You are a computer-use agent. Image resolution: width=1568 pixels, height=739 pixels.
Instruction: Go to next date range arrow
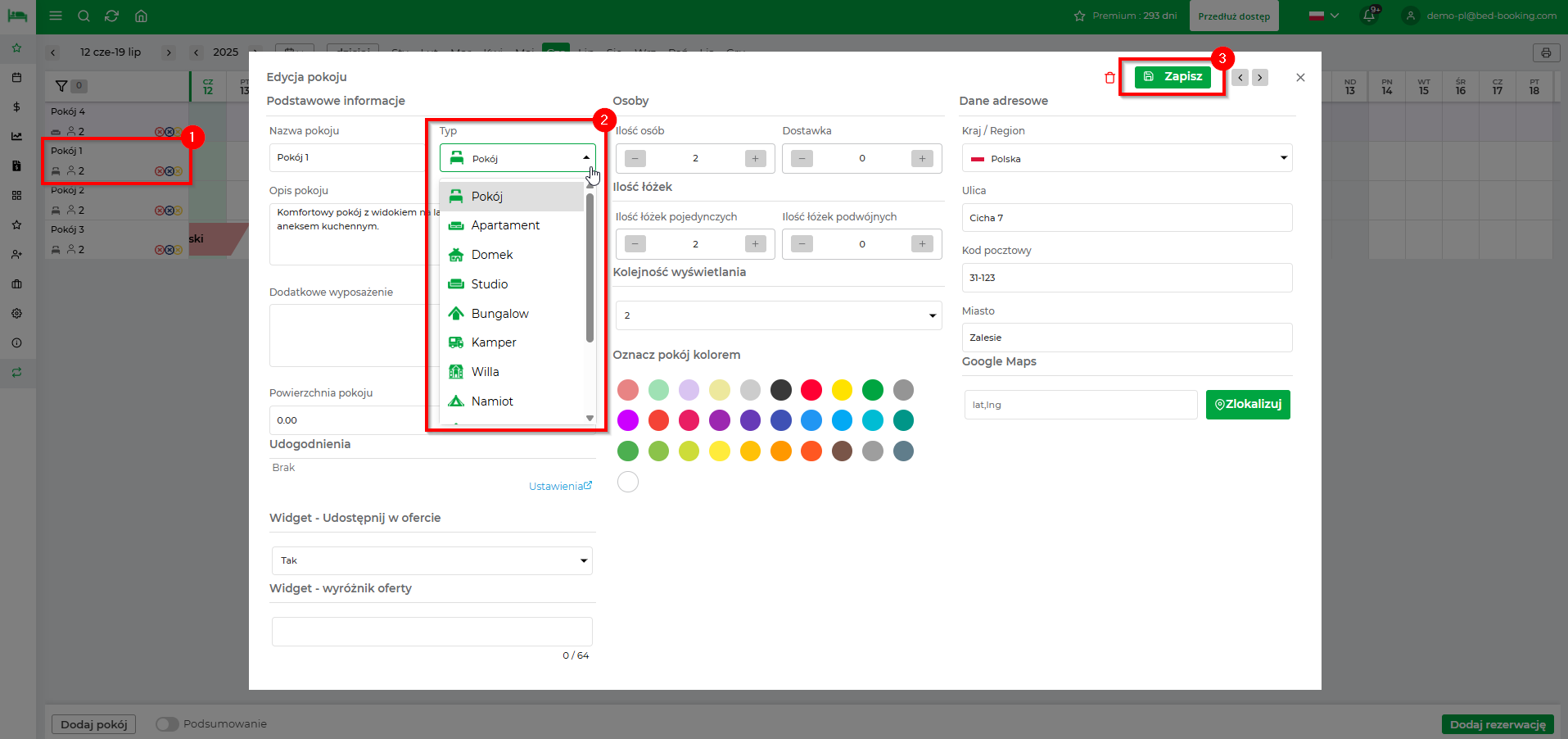point(169,52)
